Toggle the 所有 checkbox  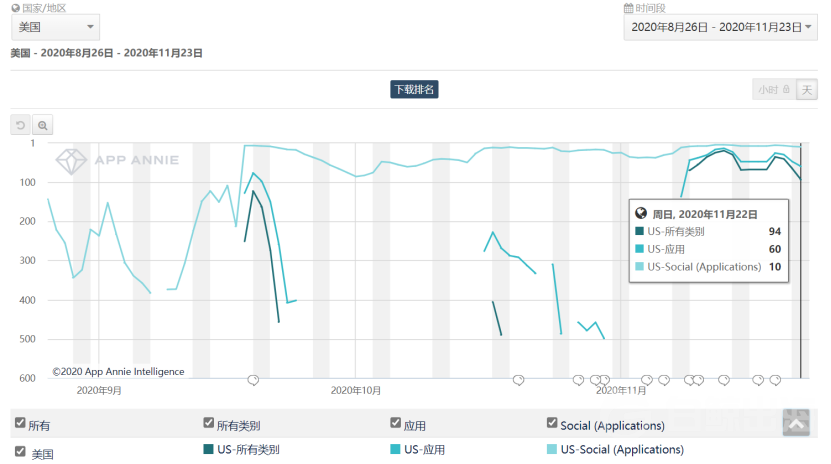point(20,424)
